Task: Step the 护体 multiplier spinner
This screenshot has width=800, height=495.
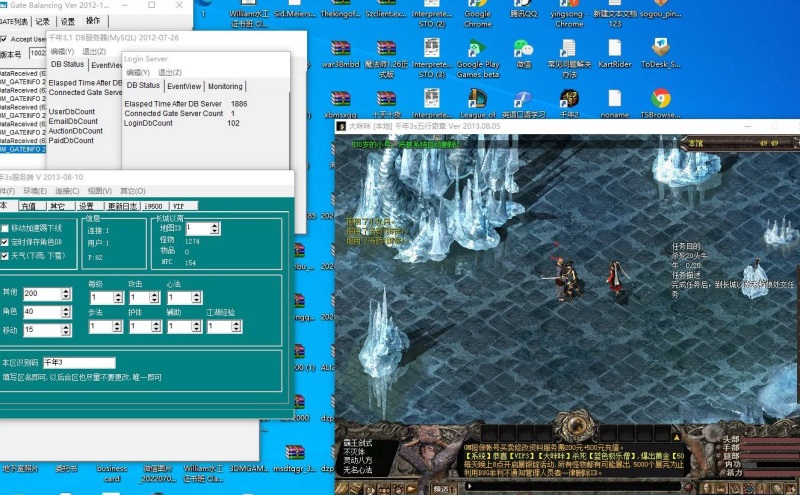Action: [x=157, y=326]
